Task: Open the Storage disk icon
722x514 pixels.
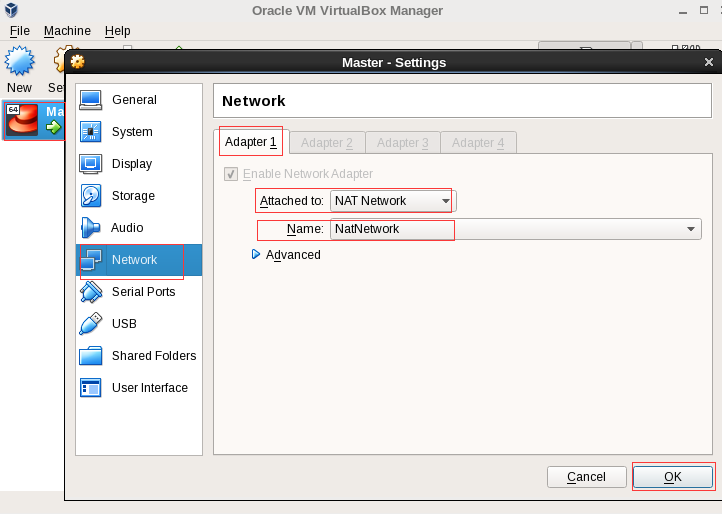Action: [91, 196]
